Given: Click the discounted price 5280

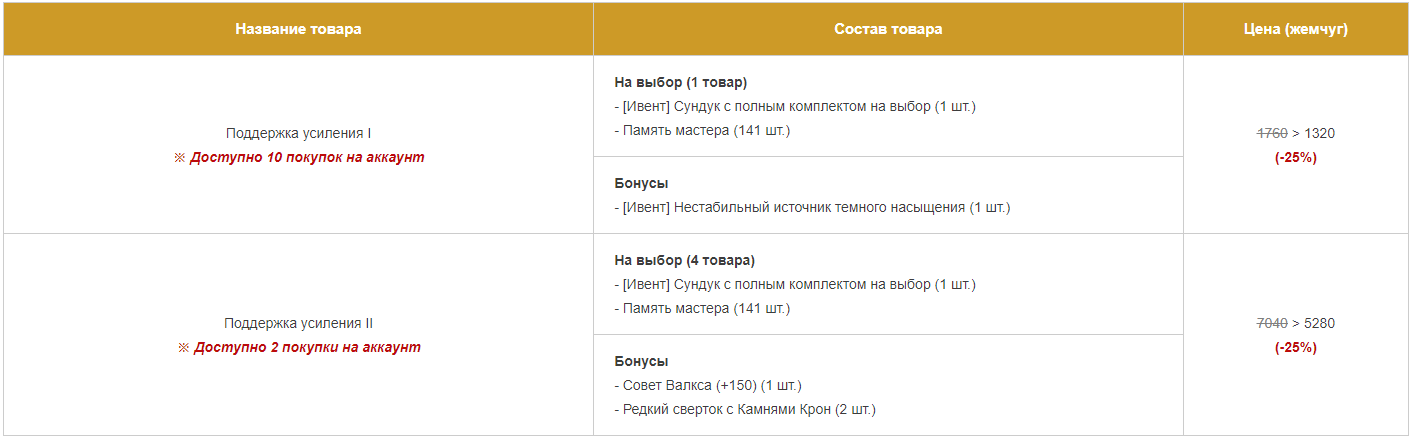Looking at the screenshot, I should (1319, 323).
